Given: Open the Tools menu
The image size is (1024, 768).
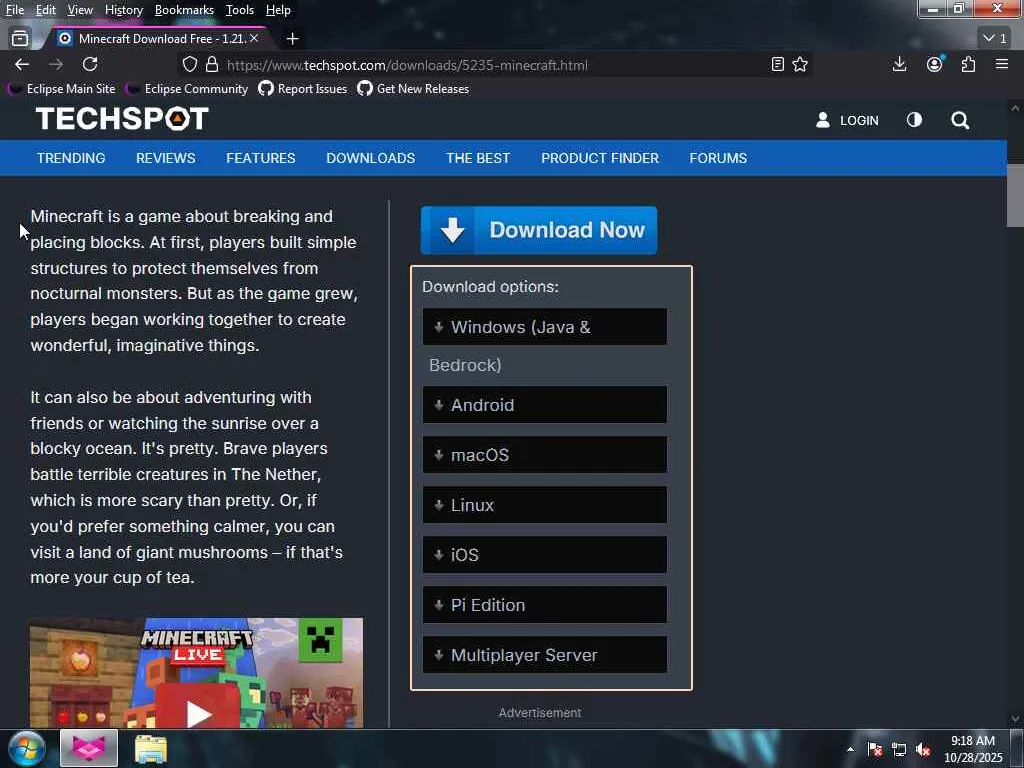Looking at the screenshot, I should pyautogui.click(x=240, y=10).
